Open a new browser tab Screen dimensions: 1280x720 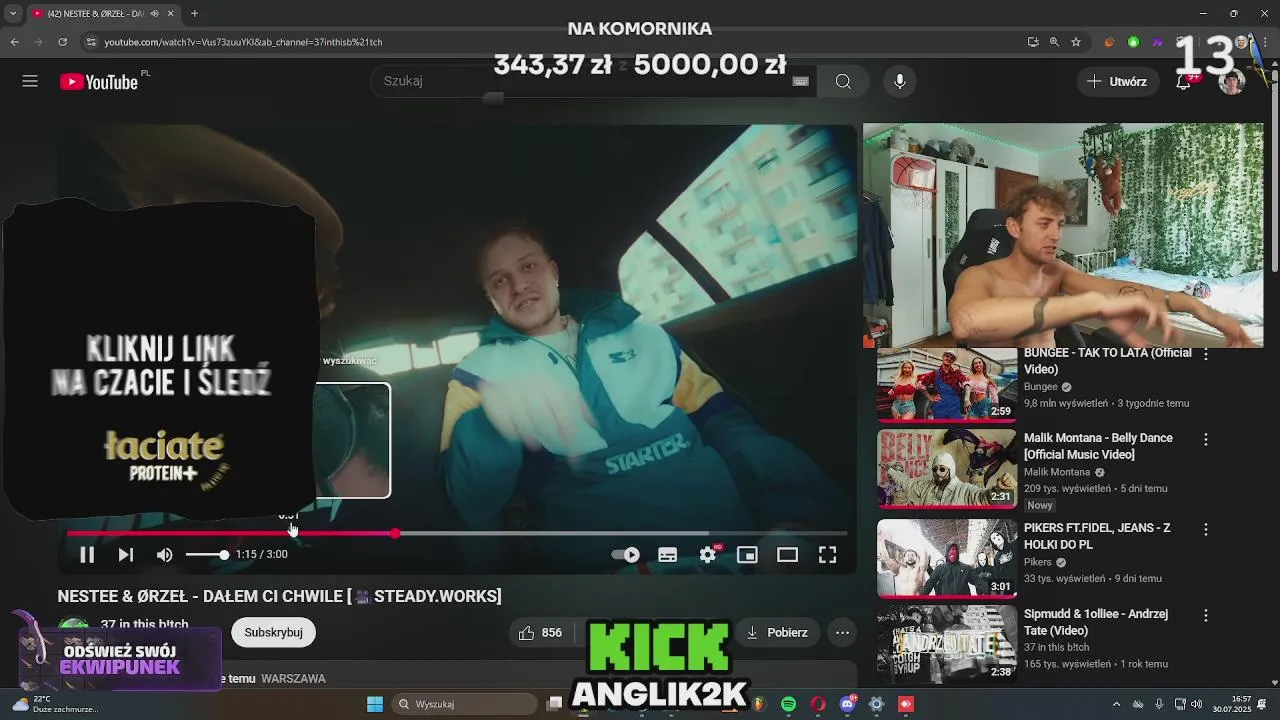[194, 14]
